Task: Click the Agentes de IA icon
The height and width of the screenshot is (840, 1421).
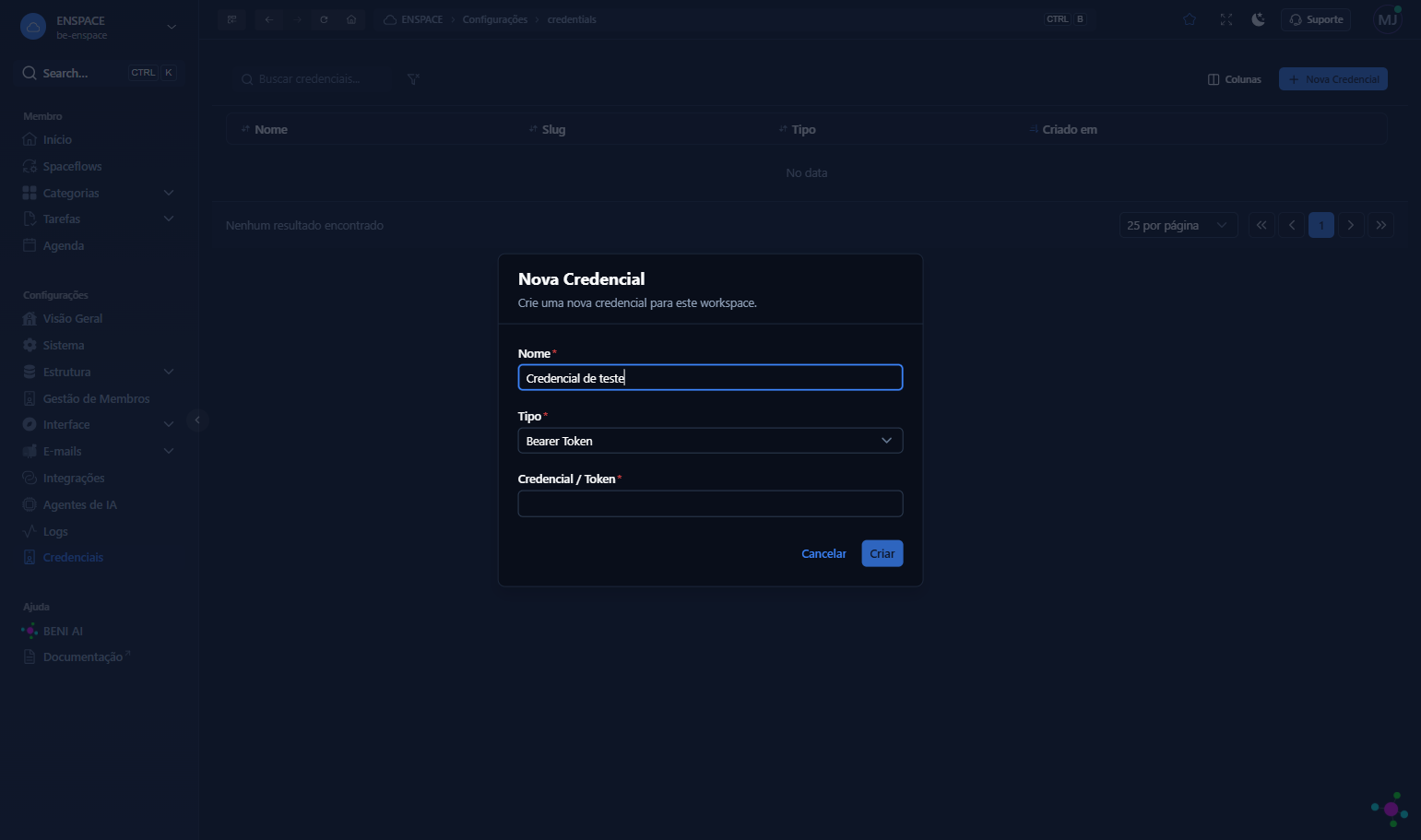Action: coord(30,504)
